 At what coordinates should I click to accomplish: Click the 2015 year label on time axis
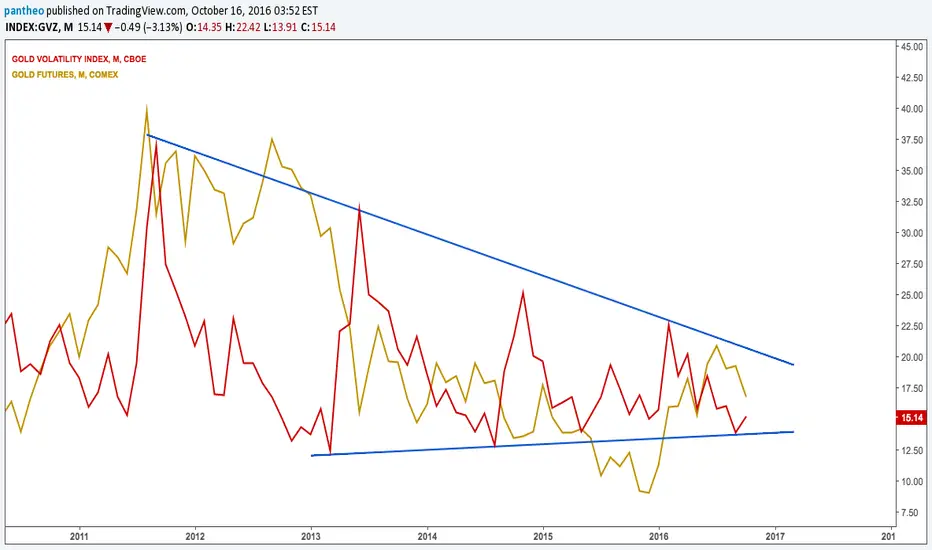coord(543,536)
